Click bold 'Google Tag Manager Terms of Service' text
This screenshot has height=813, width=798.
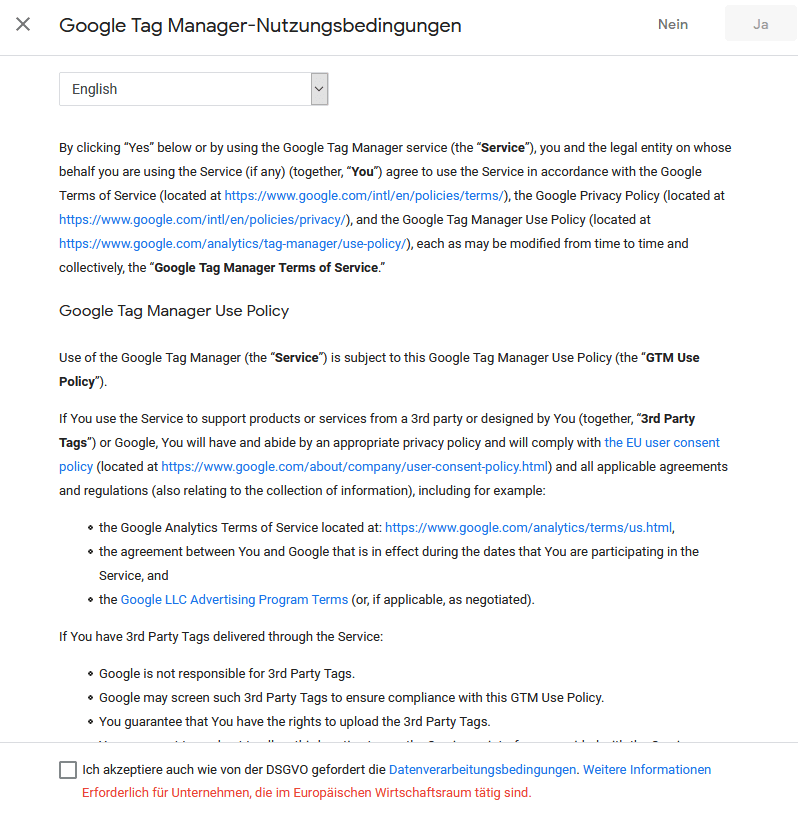click(x=266, y=268)
